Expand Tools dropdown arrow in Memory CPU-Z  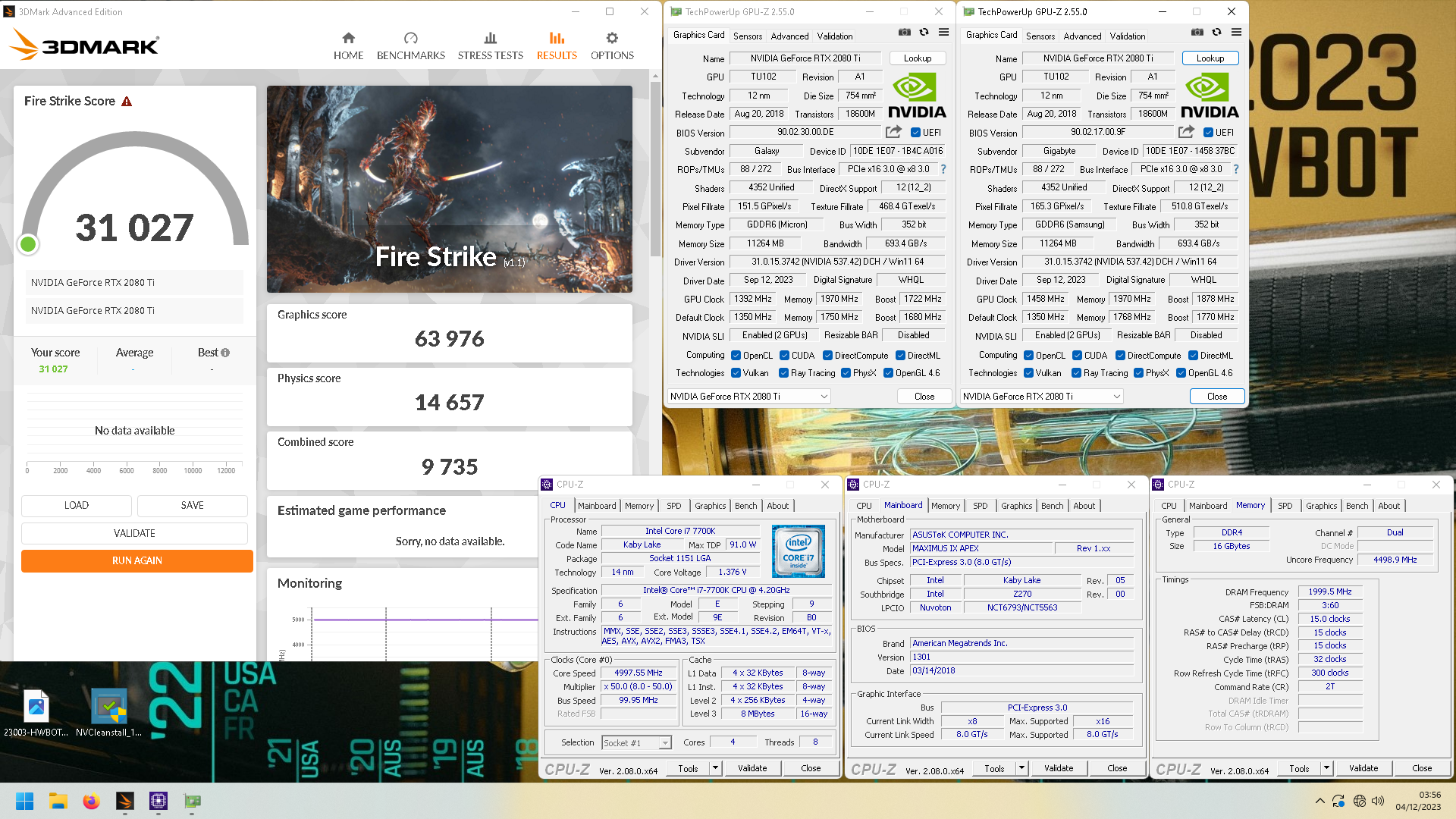(x=1326, y=768)
